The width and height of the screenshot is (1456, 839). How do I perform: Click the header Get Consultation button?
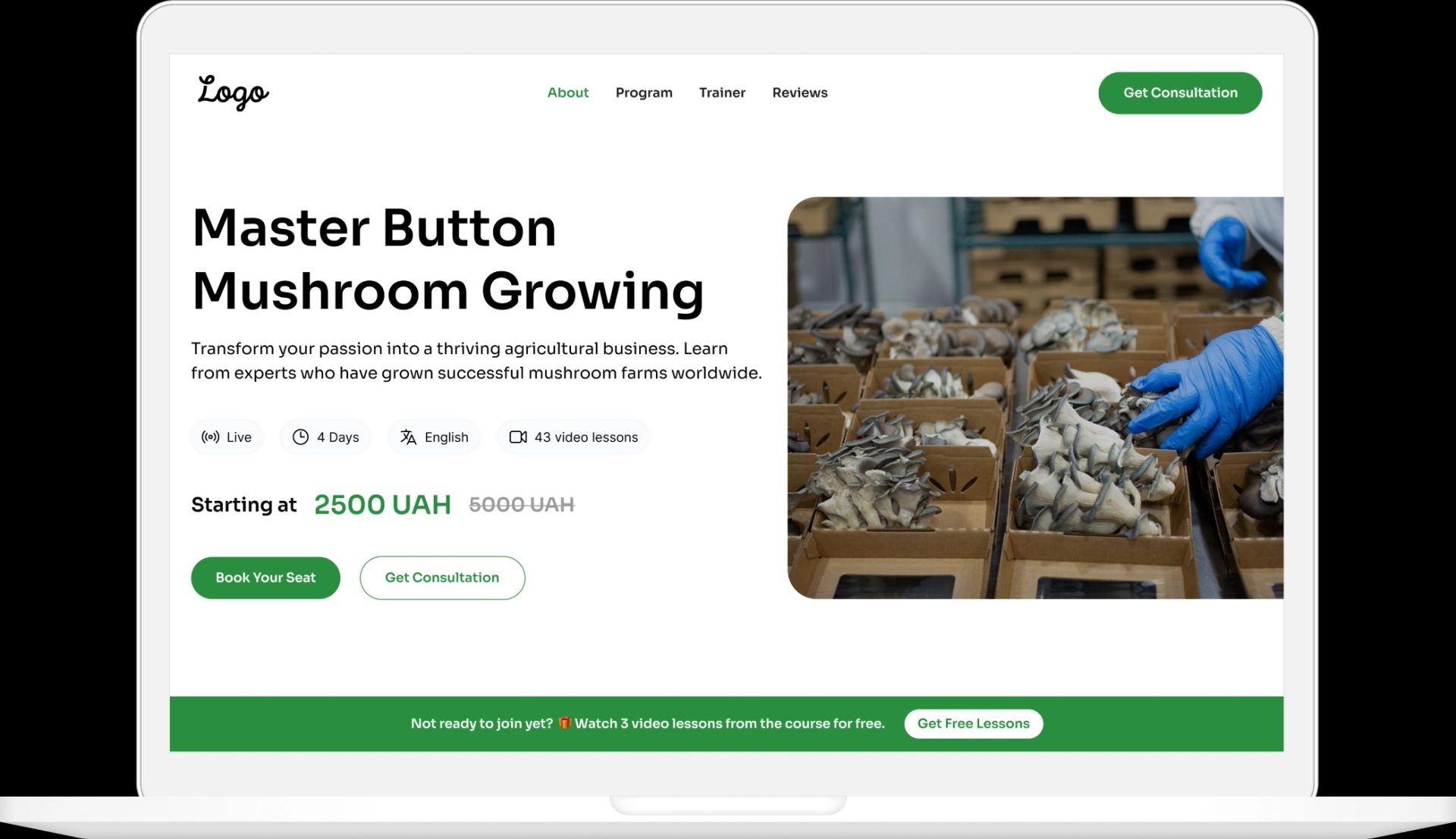coord(1180,93)
